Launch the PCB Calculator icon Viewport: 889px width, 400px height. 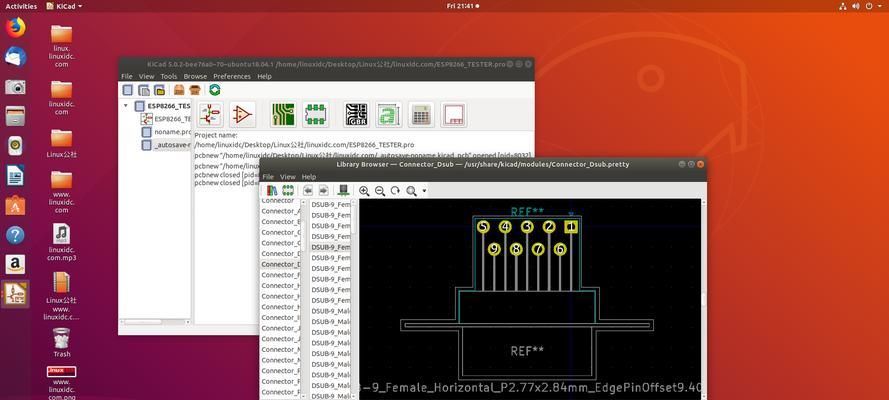tap(421, 114)
